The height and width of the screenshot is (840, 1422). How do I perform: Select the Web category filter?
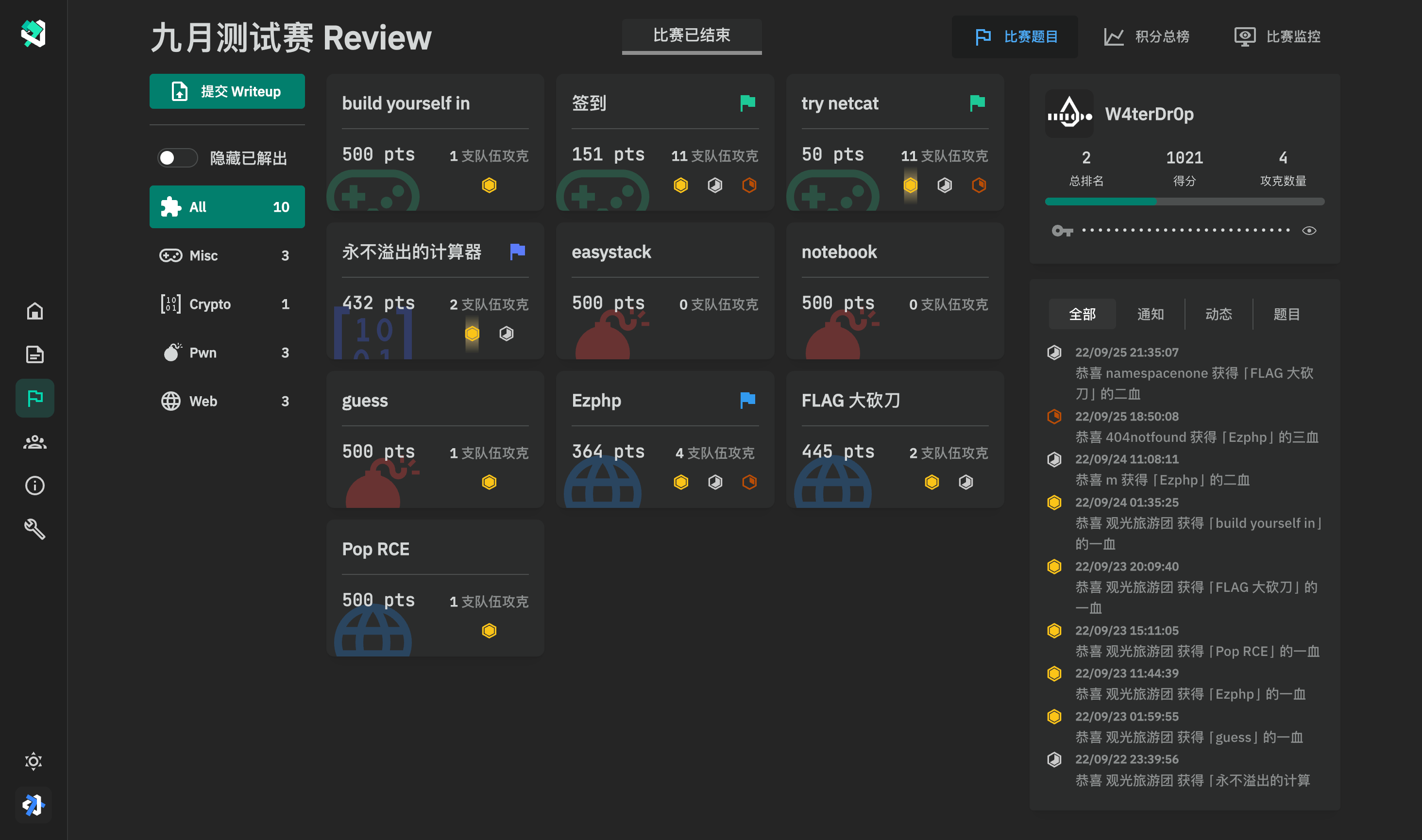point(226,402)
